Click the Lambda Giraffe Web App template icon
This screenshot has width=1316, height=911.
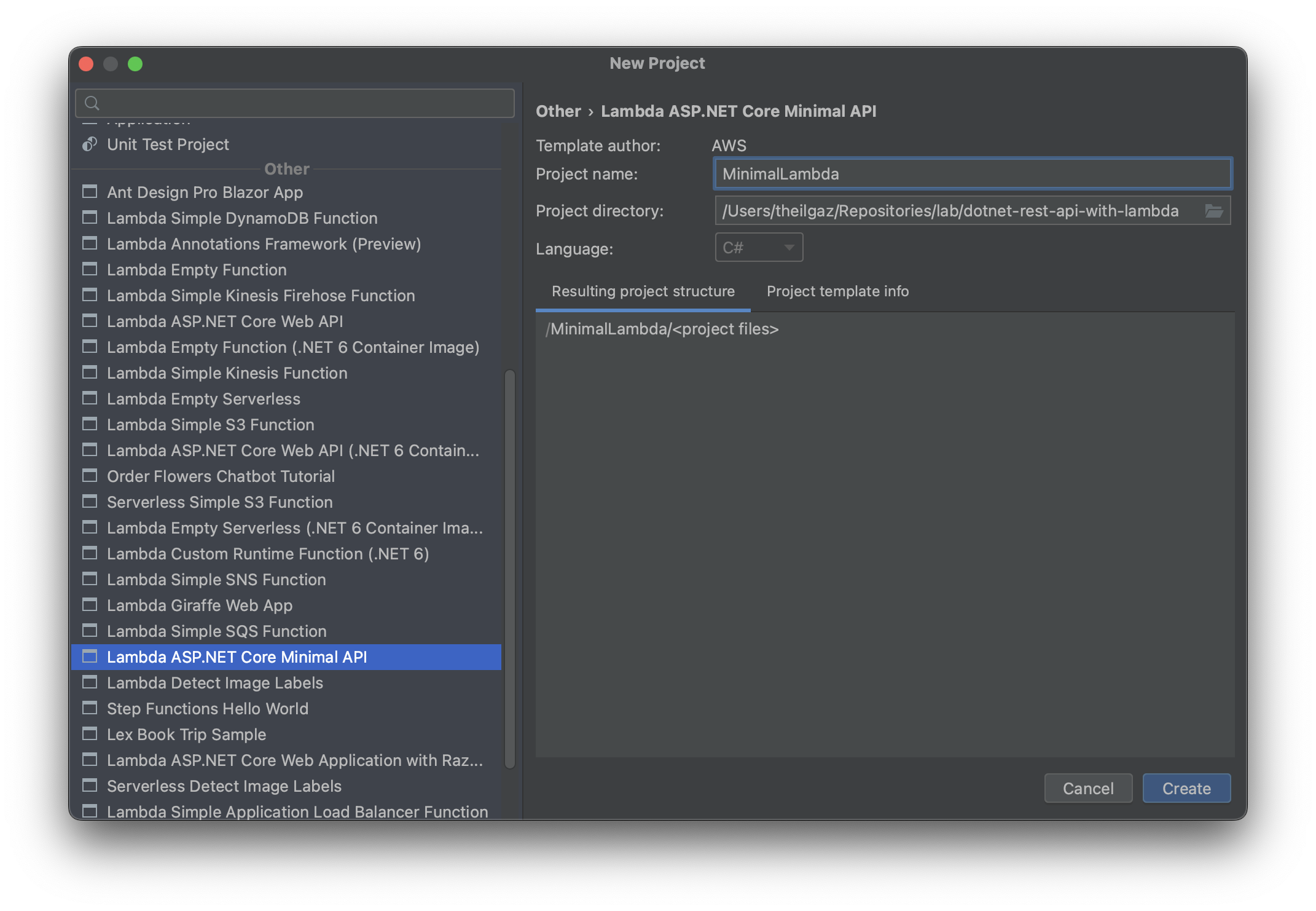coord(90,605)
